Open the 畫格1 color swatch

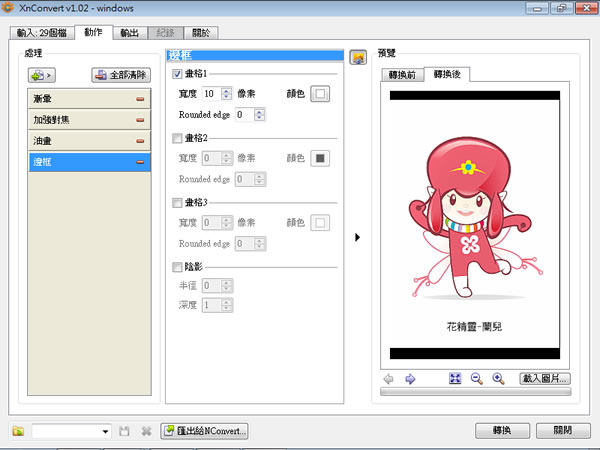point(320,93)
